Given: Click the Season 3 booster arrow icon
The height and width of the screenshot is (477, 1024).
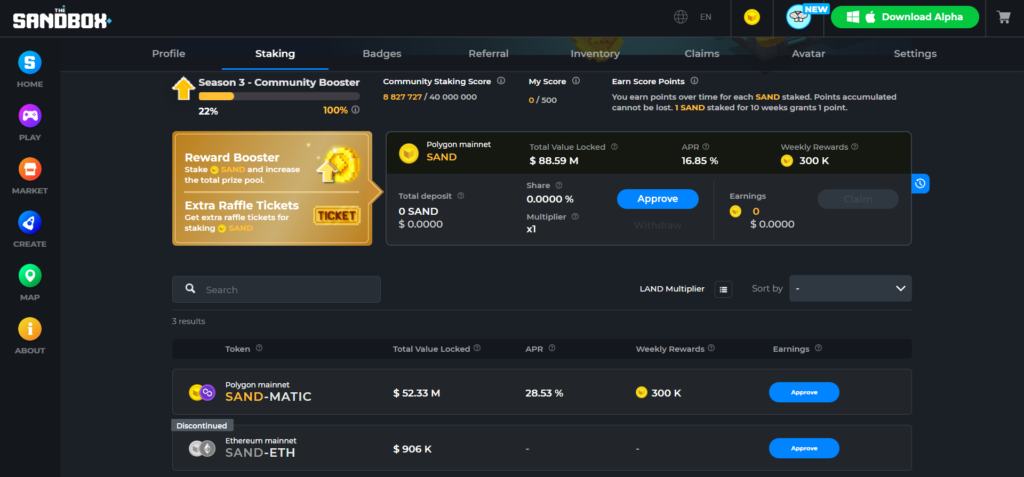Looking at the screenshot, I should (x=184, y=88).
